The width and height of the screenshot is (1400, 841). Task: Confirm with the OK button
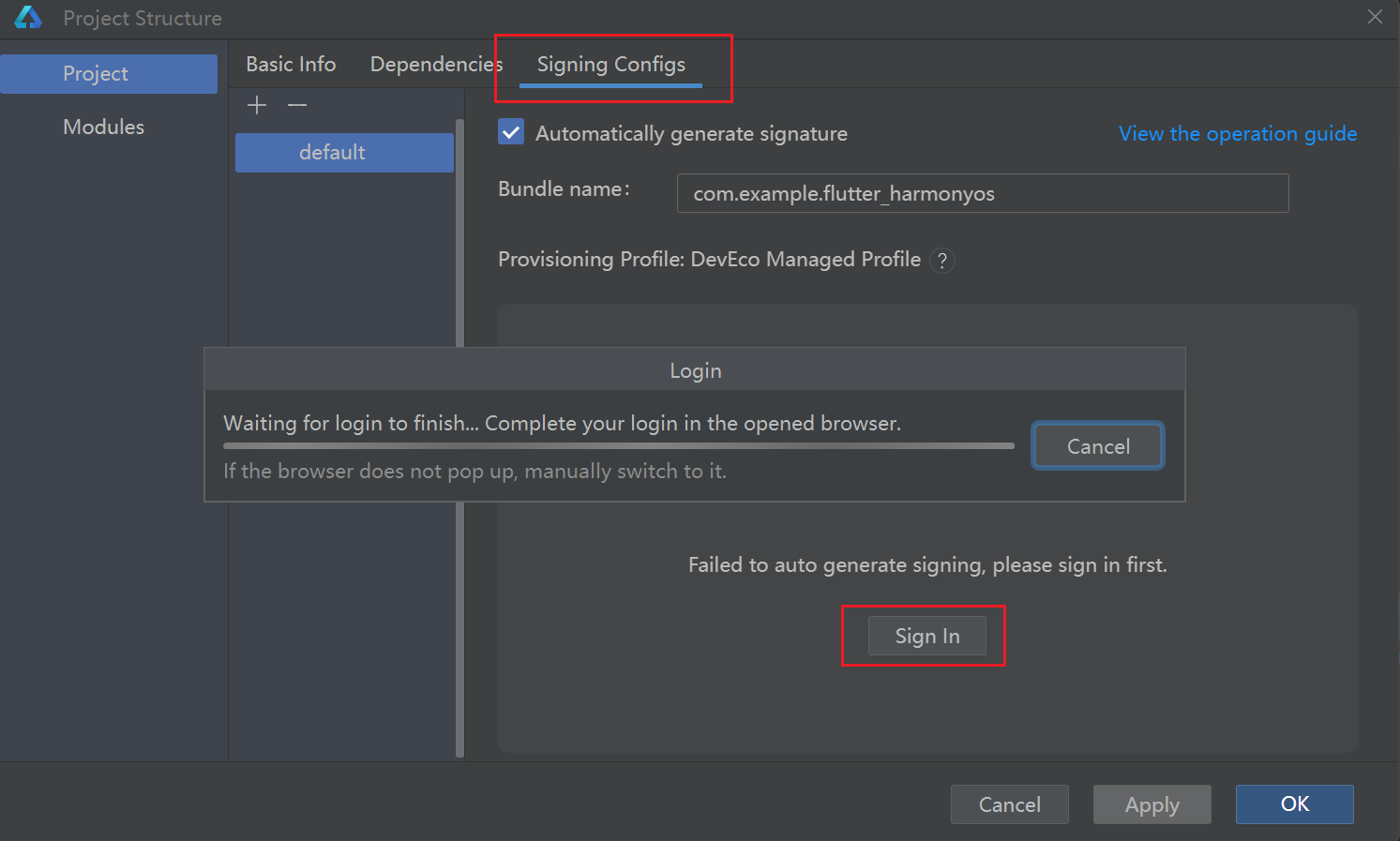[x=1294, y=803]
